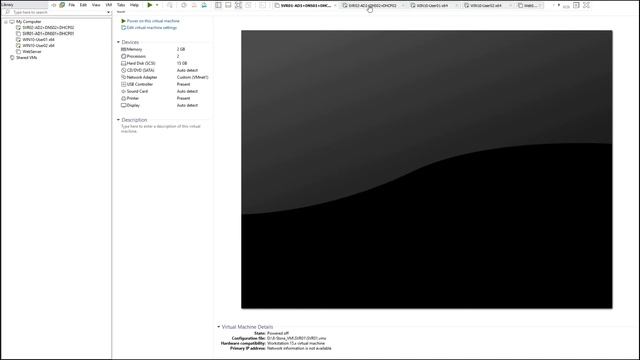The height and width of the screenshot is (360, 640).
Task: Click the Custom (VMnet1) network value
Action: [193, 77]
